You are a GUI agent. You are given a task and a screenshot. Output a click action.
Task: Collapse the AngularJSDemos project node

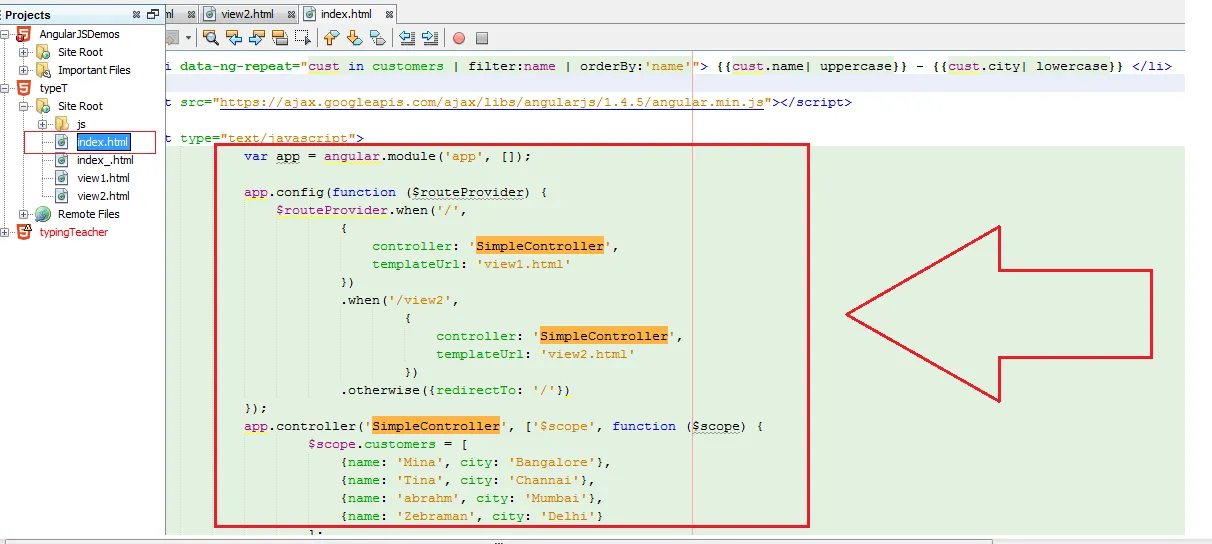(x=5, y=34)
